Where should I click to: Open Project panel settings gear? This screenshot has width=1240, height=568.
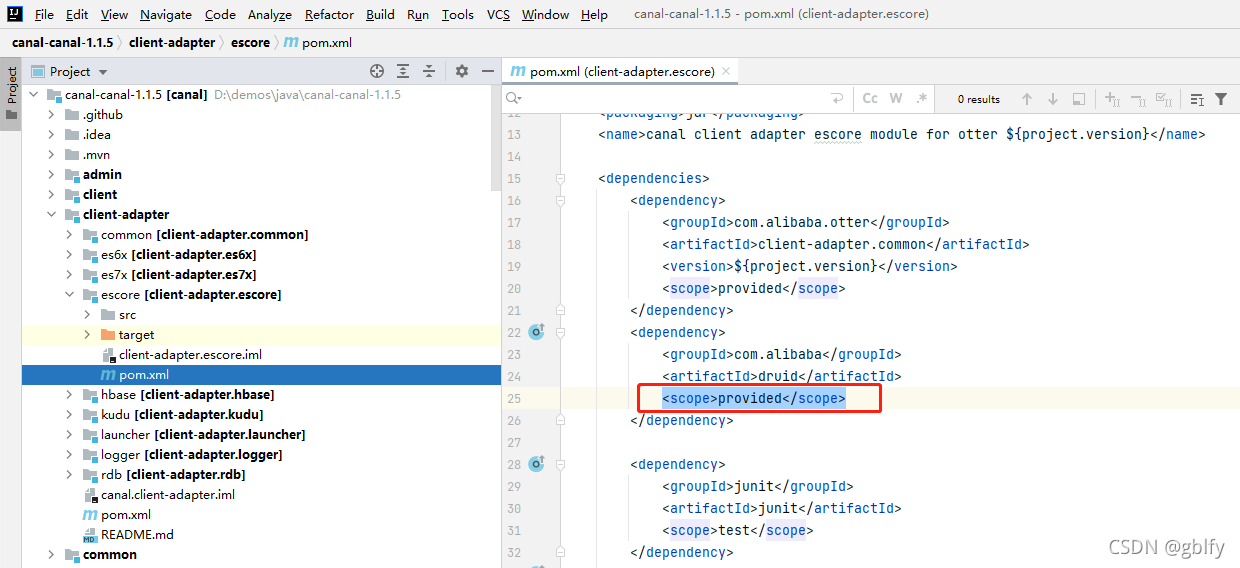point(462,71)
